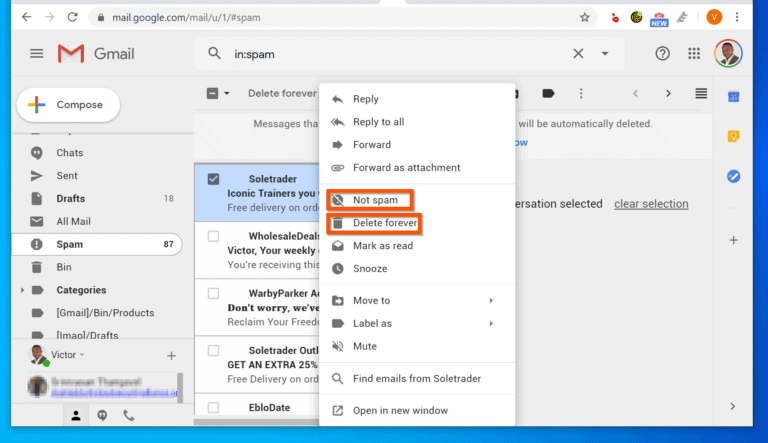This screenshot has height=443, width=768.
Task: Click the Chrome profile V avatar
Action: 714,17
